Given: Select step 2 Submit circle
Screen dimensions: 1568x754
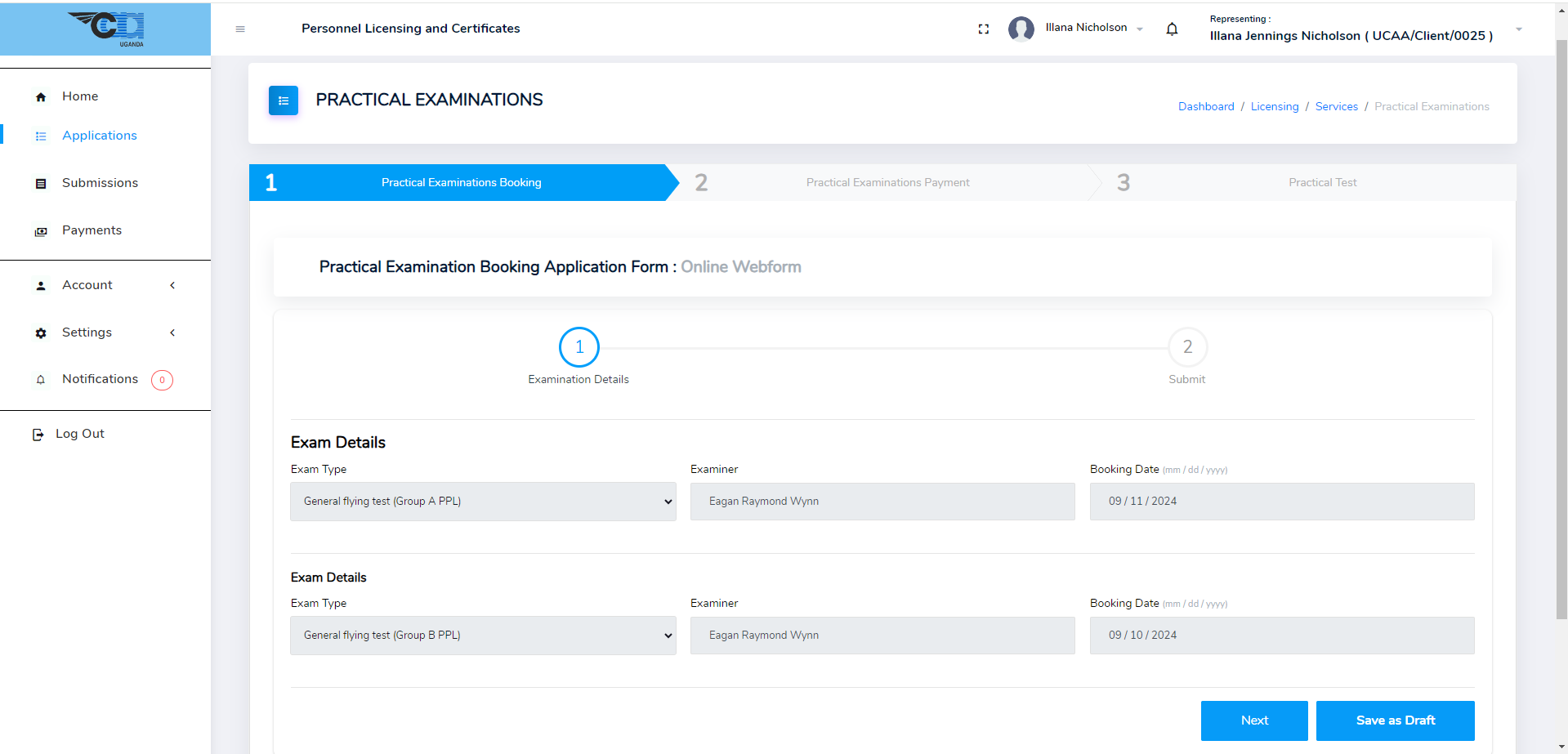Looking at the screenshot, I should coord(1187,348).
